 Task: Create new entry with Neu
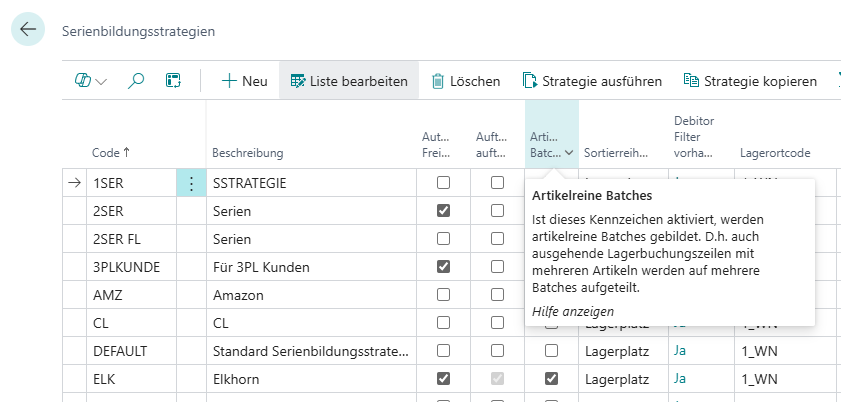pyautogui.click(x=244, y=81)
